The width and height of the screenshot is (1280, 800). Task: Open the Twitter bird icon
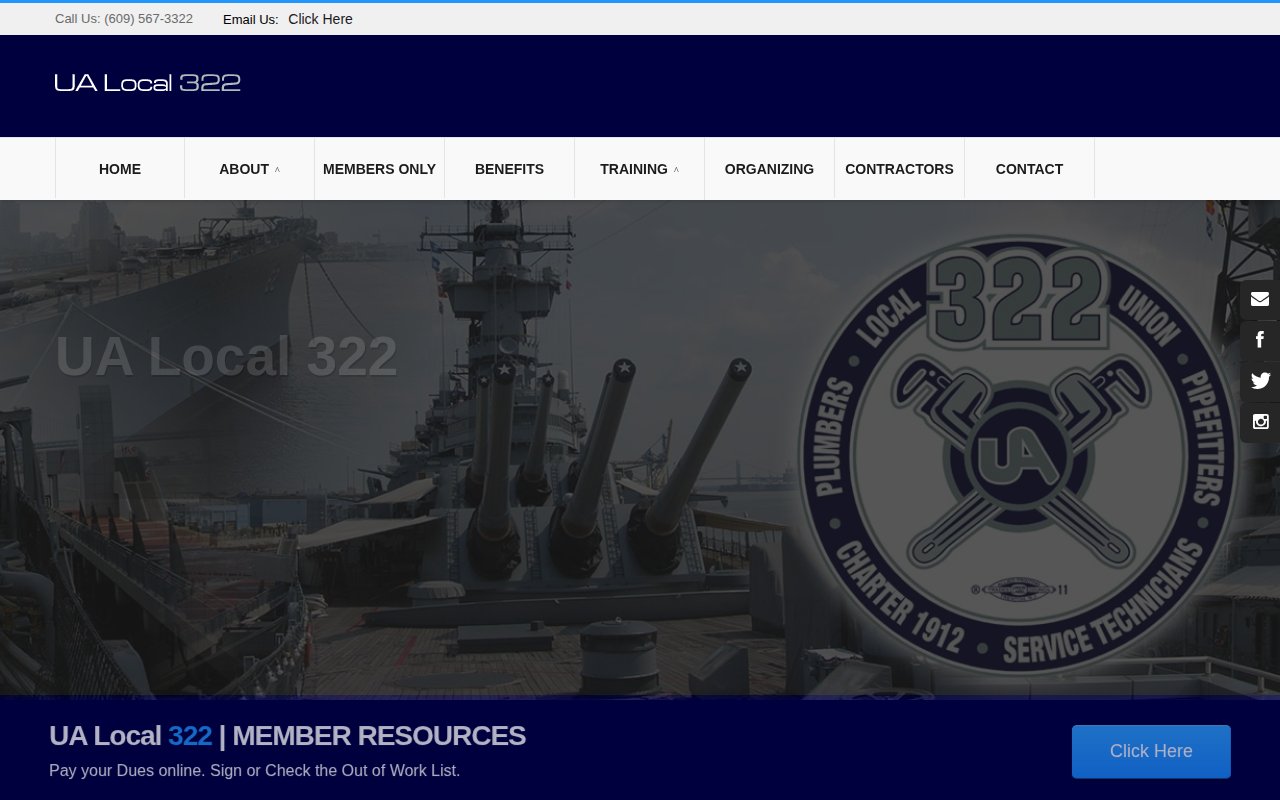[1260, 381]
